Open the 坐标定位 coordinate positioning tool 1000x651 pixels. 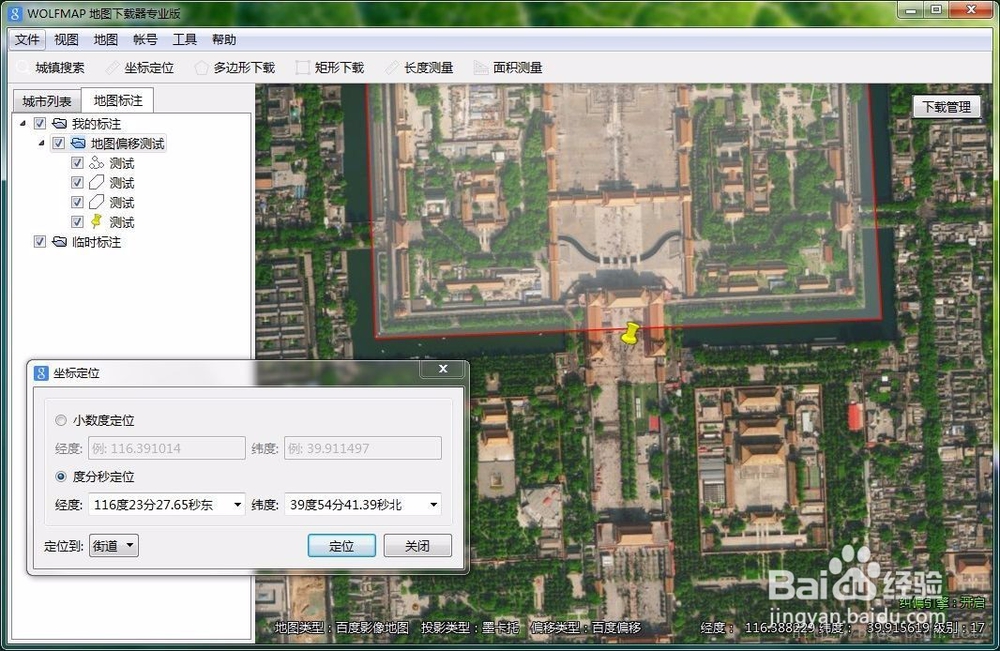click(x=150, y=67)
